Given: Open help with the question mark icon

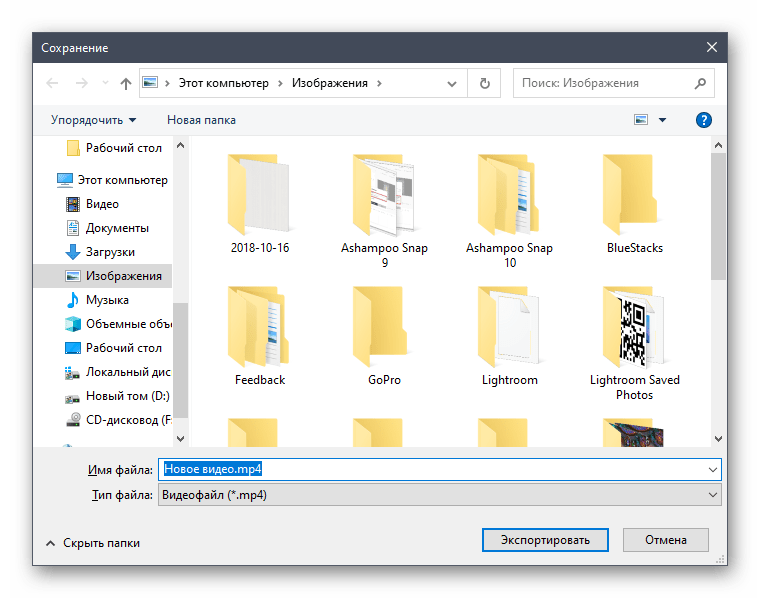Looking at the screenshot, I should click(x=703, y=120).
